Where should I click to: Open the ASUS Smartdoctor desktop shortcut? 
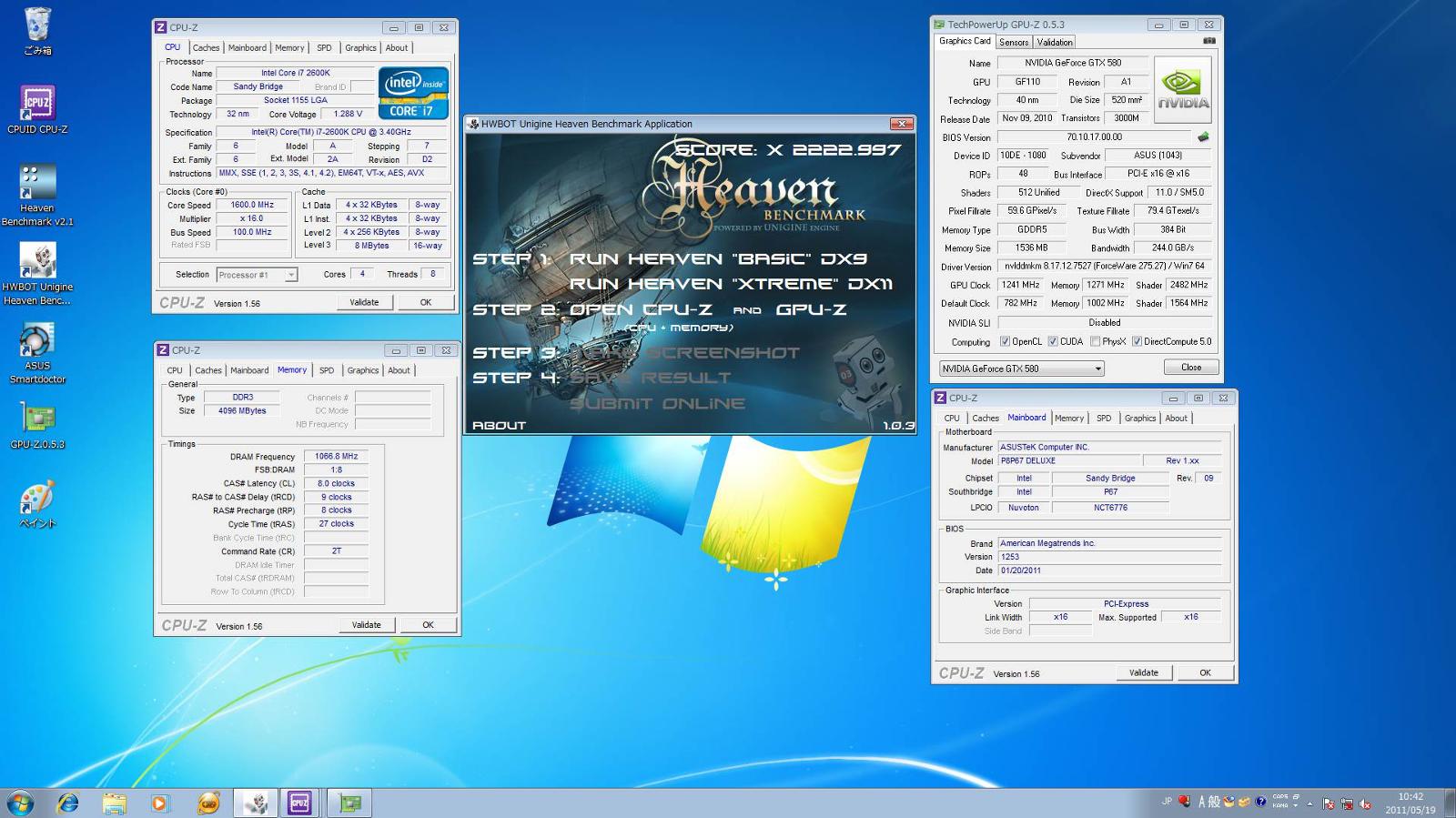(37, 353)
